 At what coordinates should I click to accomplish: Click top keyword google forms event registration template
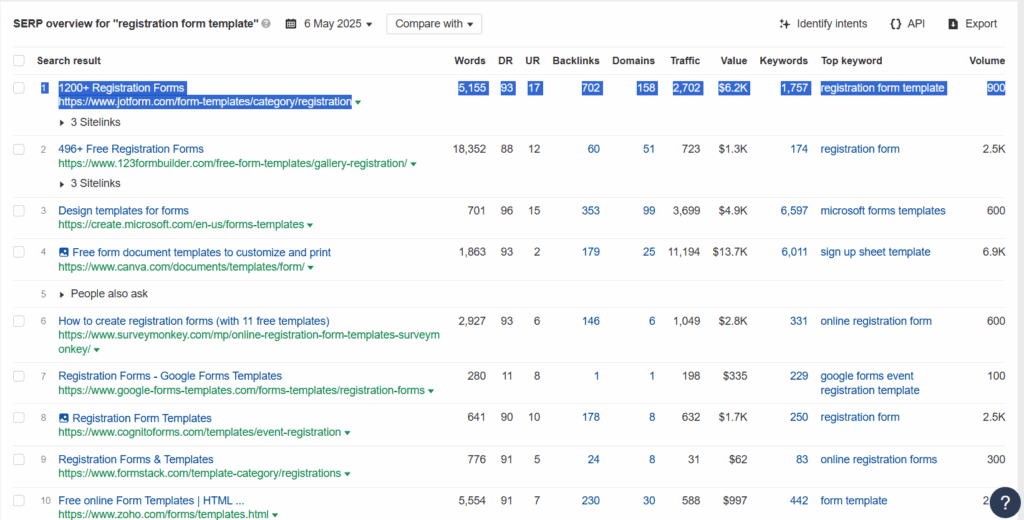(x=870, y=383)
